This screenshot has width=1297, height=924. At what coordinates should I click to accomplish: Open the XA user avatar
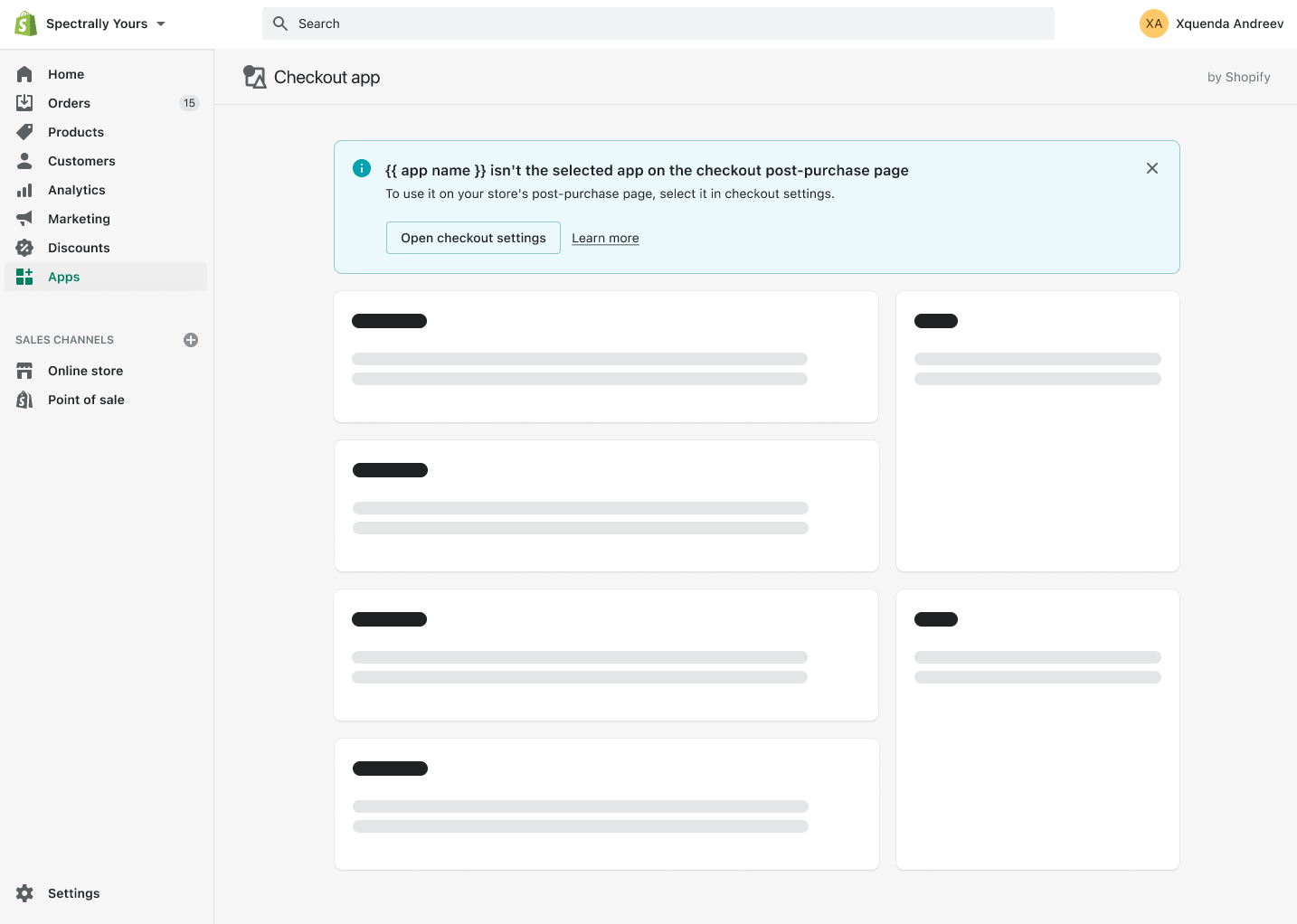coord(1154,24)
